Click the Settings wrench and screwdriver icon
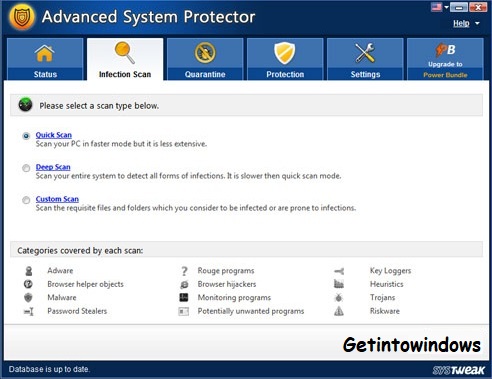The image size is (492, 379). tap(365, 53)
